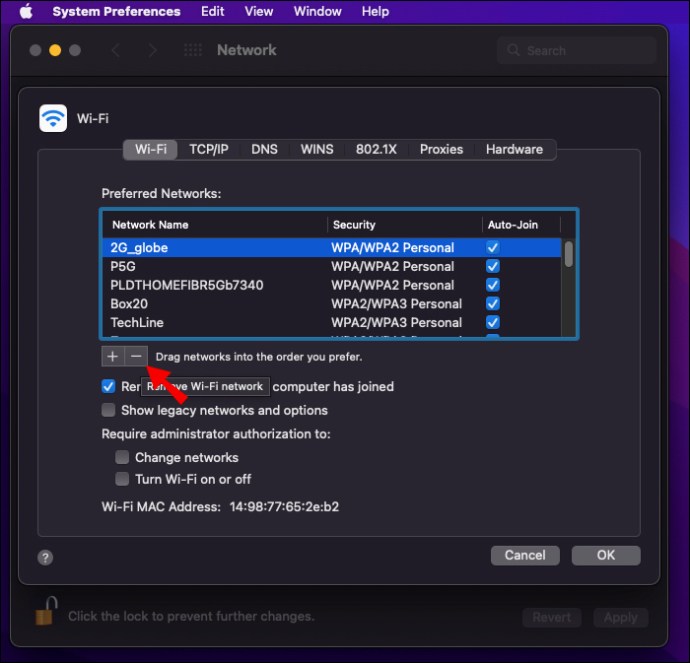Open the Edit menu
This screenshot has height=663, width=690.
(213, 11)
